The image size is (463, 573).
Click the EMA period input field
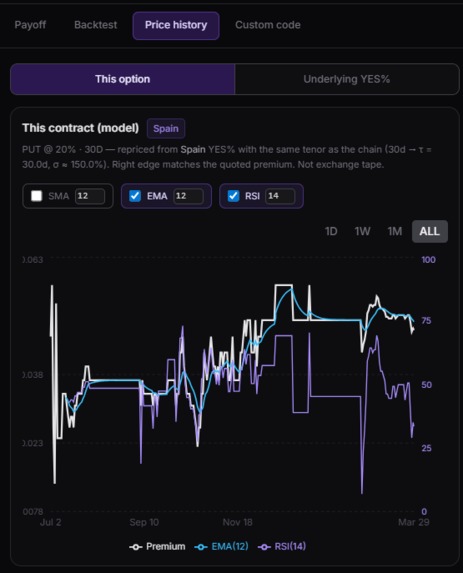[x=188, y=196]
